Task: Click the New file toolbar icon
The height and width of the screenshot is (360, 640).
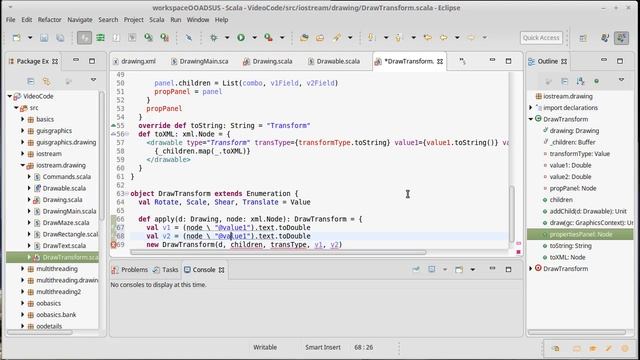Action: tap(17, 38)
